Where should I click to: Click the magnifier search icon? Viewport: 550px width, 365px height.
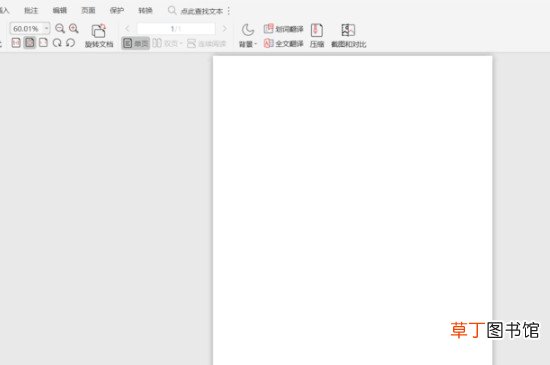172,11
